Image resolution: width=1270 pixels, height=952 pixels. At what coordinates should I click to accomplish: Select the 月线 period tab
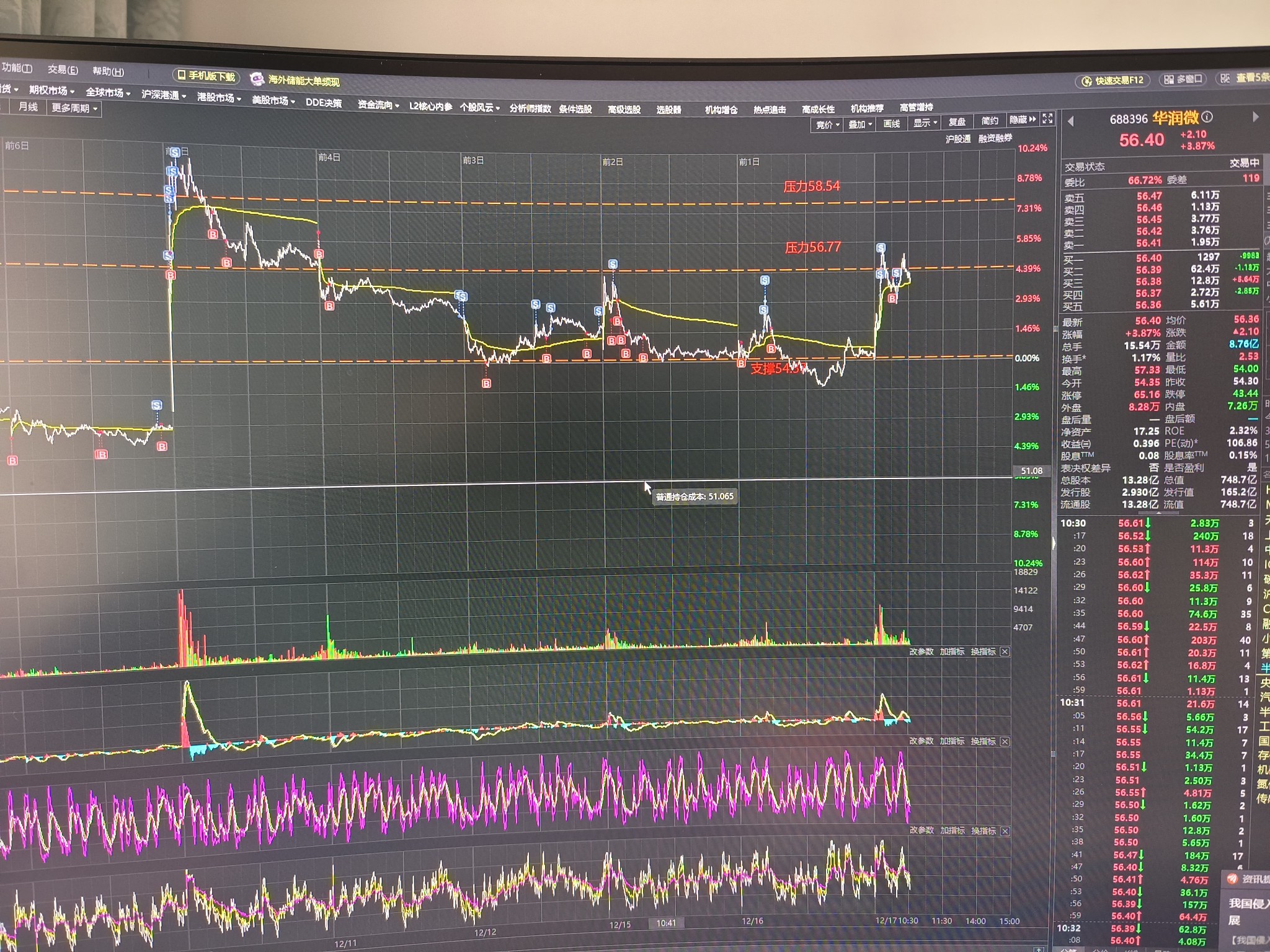click(28, 107)
